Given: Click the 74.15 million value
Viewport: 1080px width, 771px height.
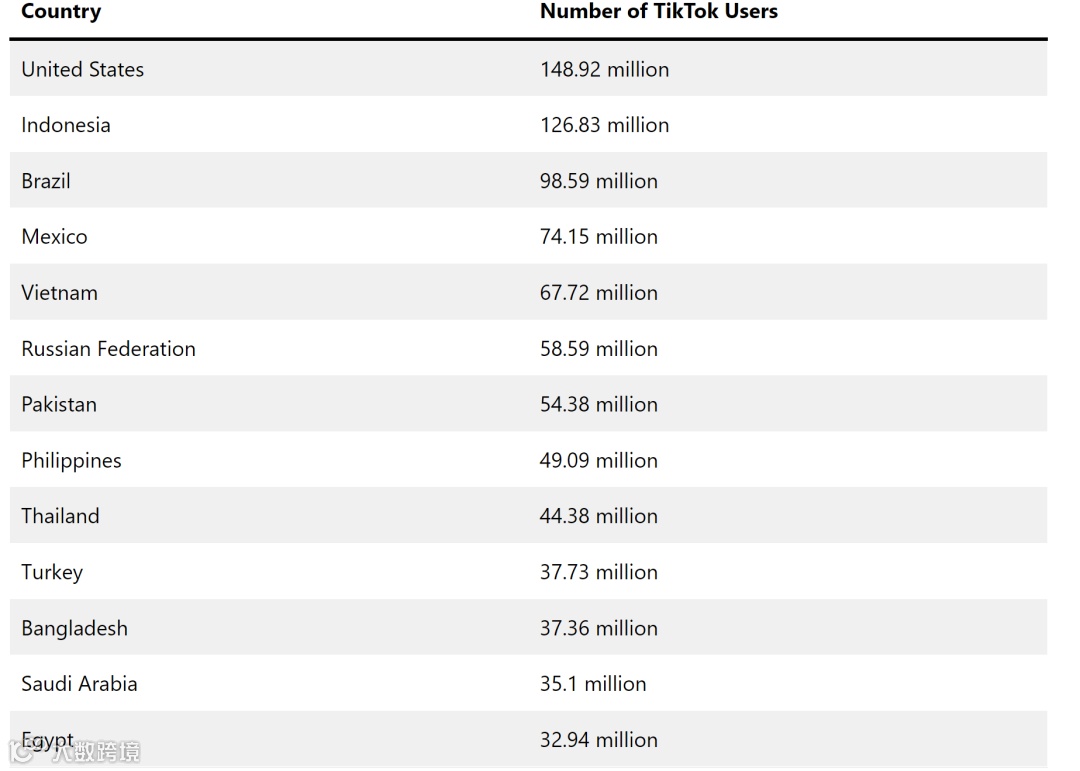Looking at the screenshot, I should pyautogui.click(x=598, y=237).
